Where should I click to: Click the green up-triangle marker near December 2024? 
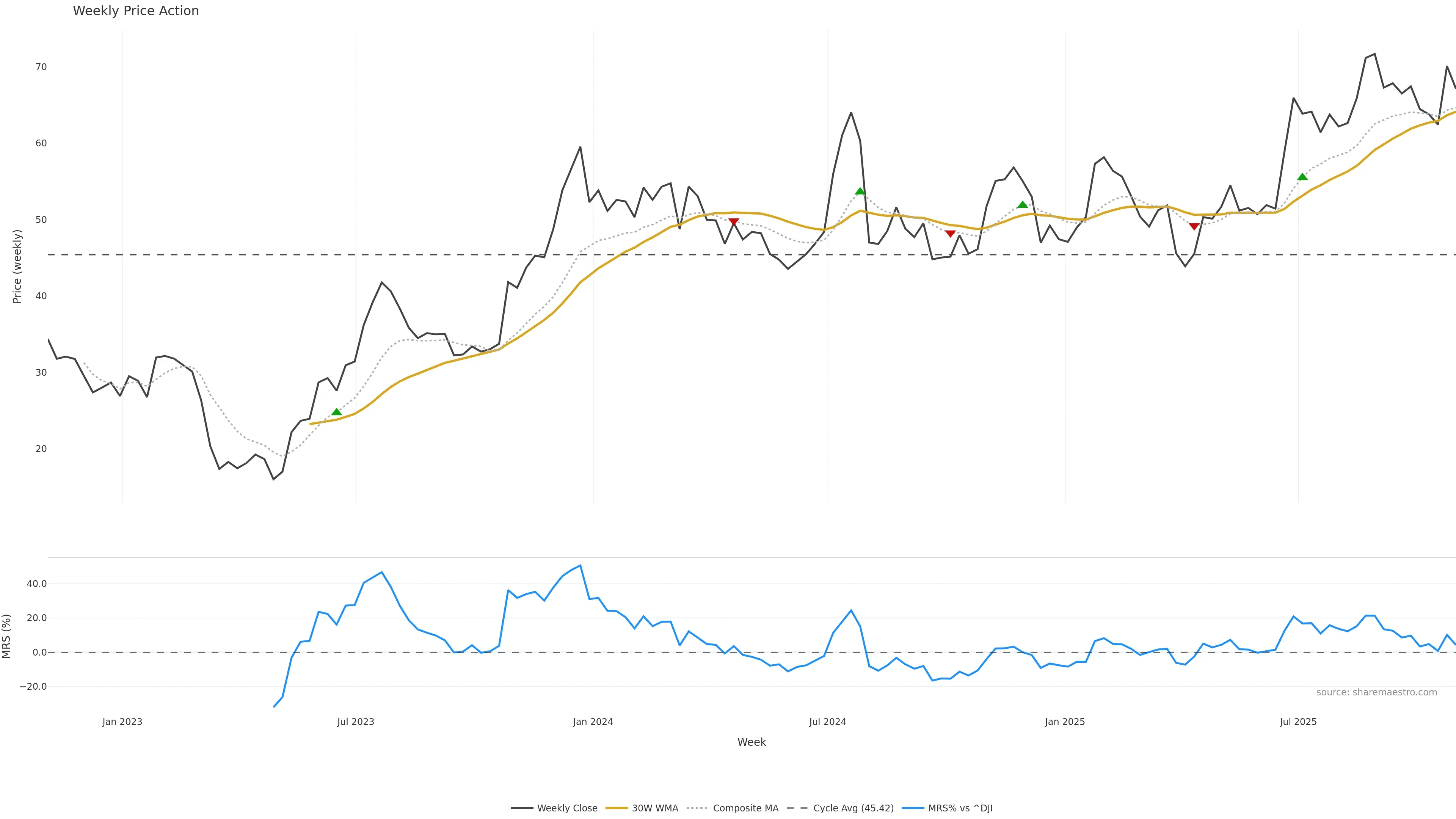(1023, 205)
